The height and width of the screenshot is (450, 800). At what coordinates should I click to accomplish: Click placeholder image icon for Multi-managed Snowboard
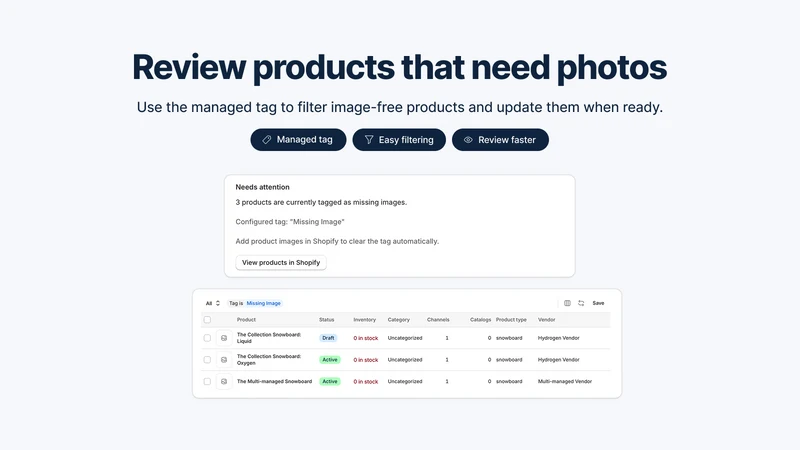[x=223, y=381]
